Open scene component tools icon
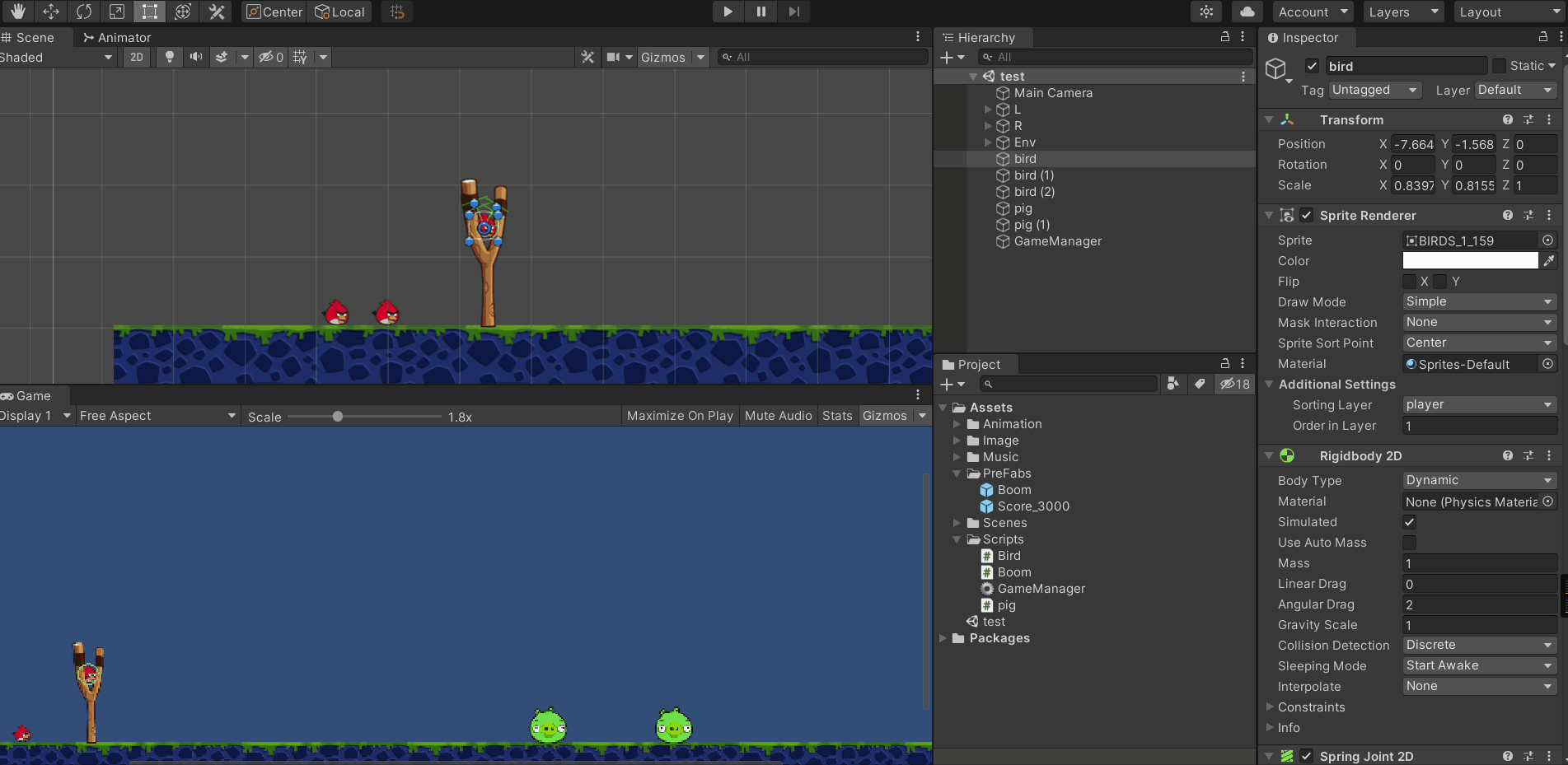This screenshot has width=1568, height=765. tap(587, 57)
